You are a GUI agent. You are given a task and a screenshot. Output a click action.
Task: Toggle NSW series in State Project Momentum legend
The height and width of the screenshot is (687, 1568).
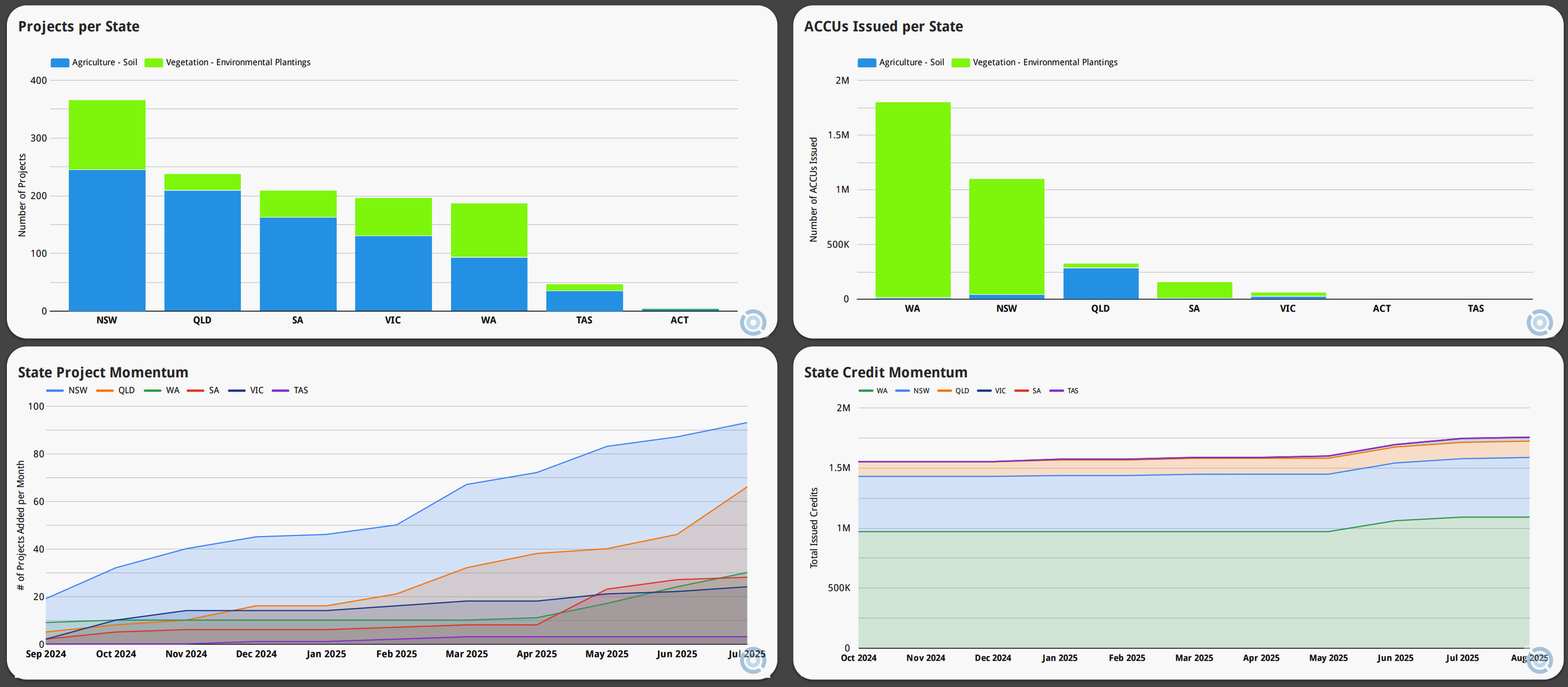pos(67,391)
